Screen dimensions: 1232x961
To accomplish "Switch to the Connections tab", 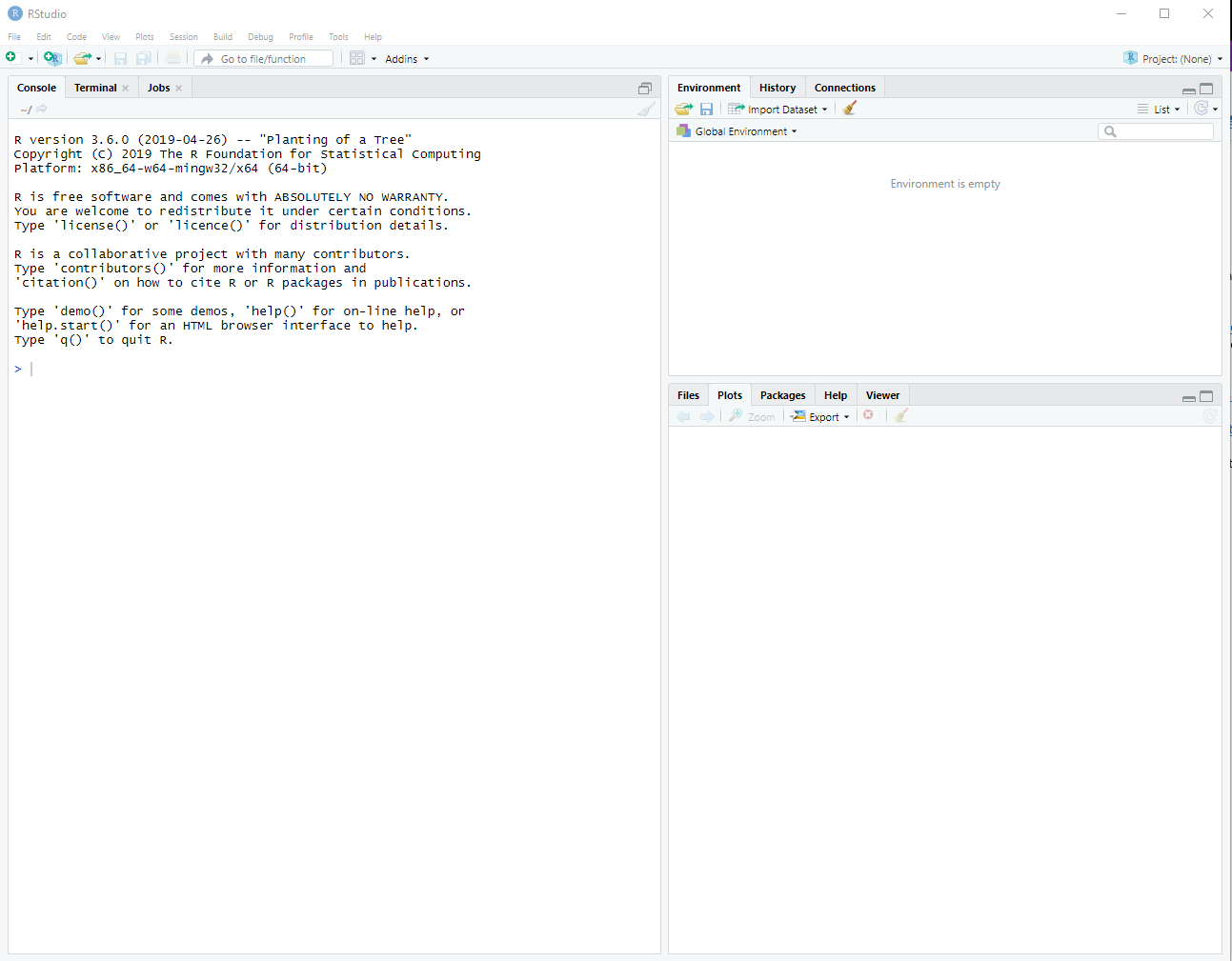I will tap(844, 88).
